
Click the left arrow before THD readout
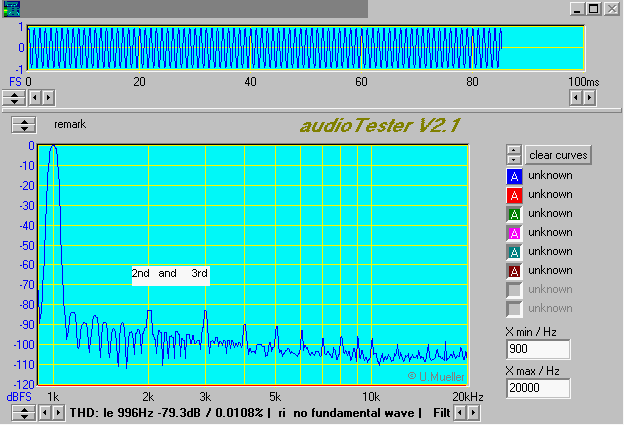(45, 413)
